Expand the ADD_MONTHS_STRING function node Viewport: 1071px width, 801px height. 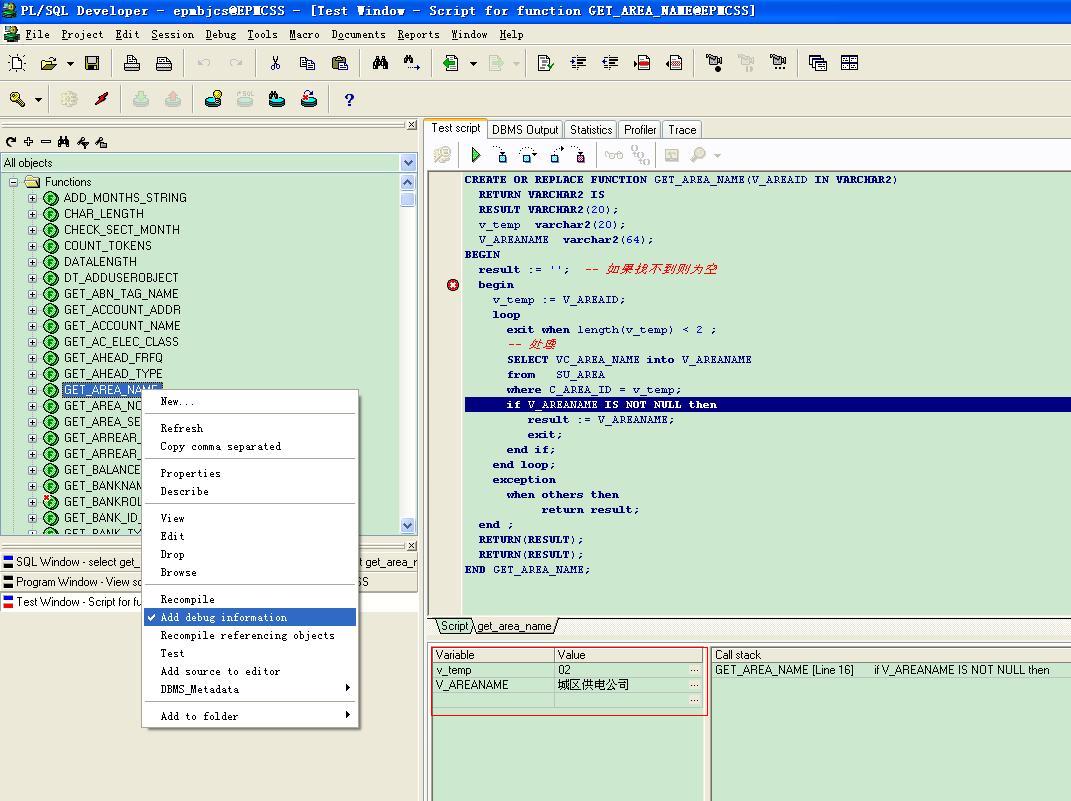(32, 198)
